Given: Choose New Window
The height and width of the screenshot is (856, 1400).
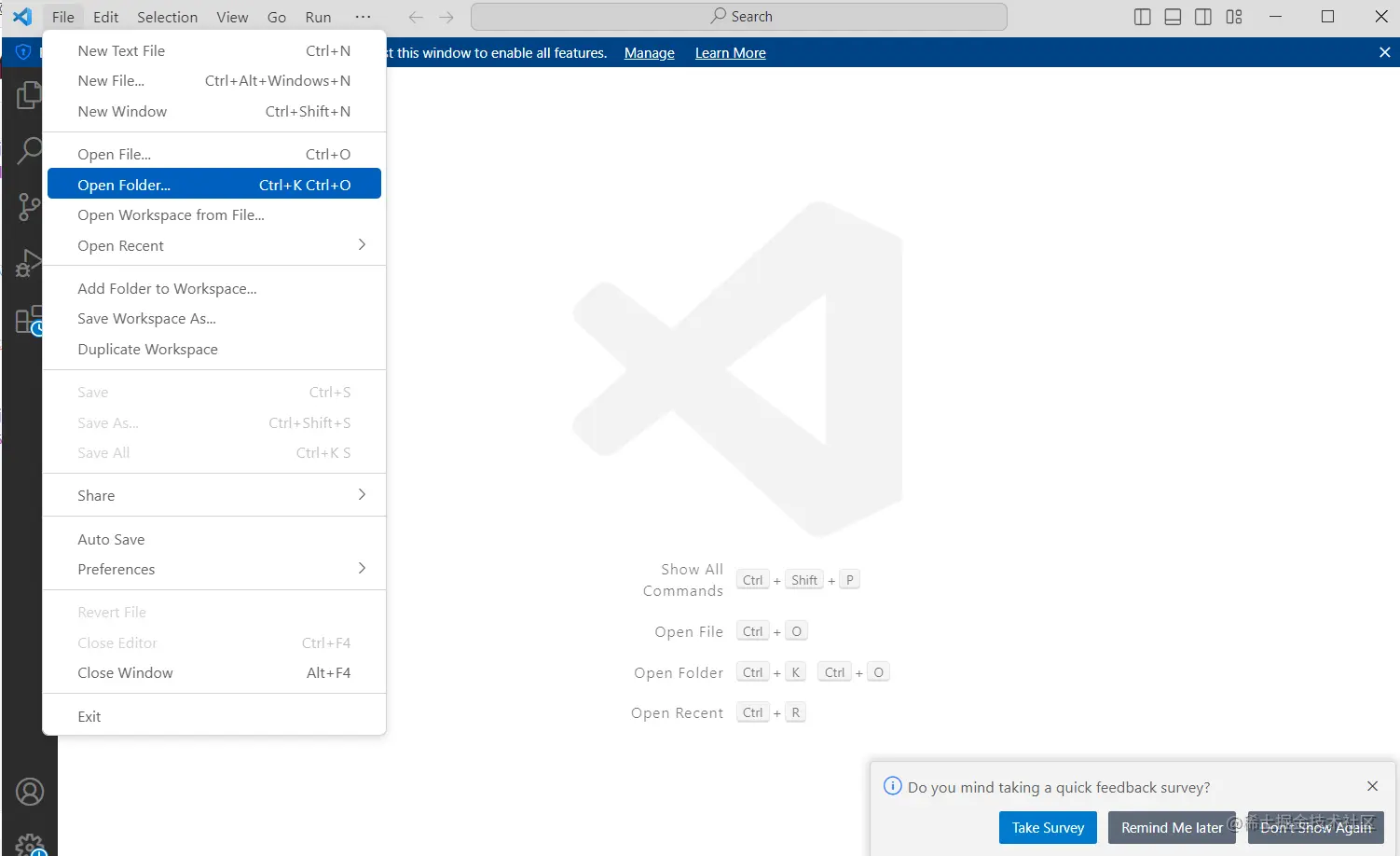Looking at the screenshot, I should click(214, 111).
